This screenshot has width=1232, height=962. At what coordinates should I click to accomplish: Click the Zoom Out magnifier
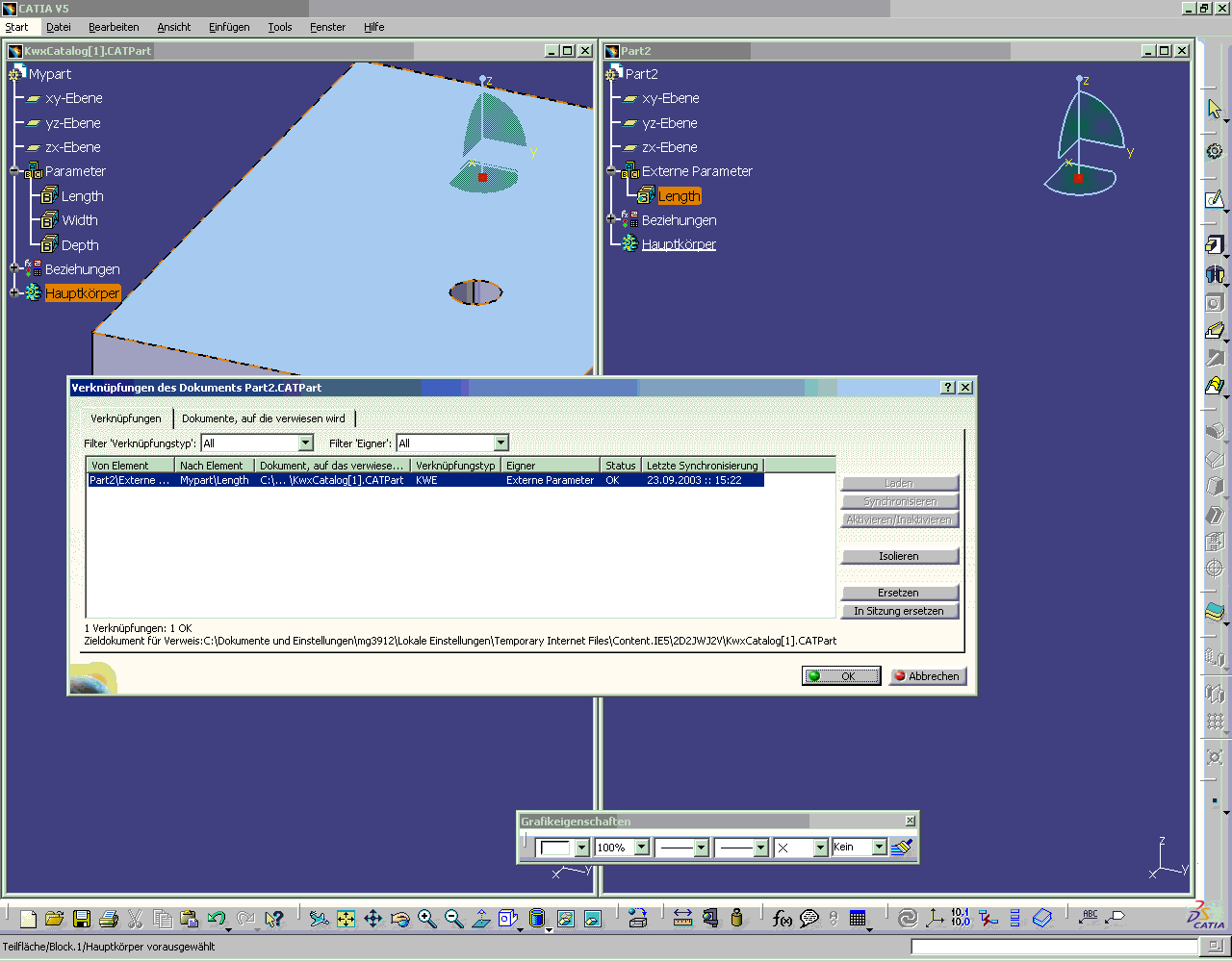click(x=454, y=919)
